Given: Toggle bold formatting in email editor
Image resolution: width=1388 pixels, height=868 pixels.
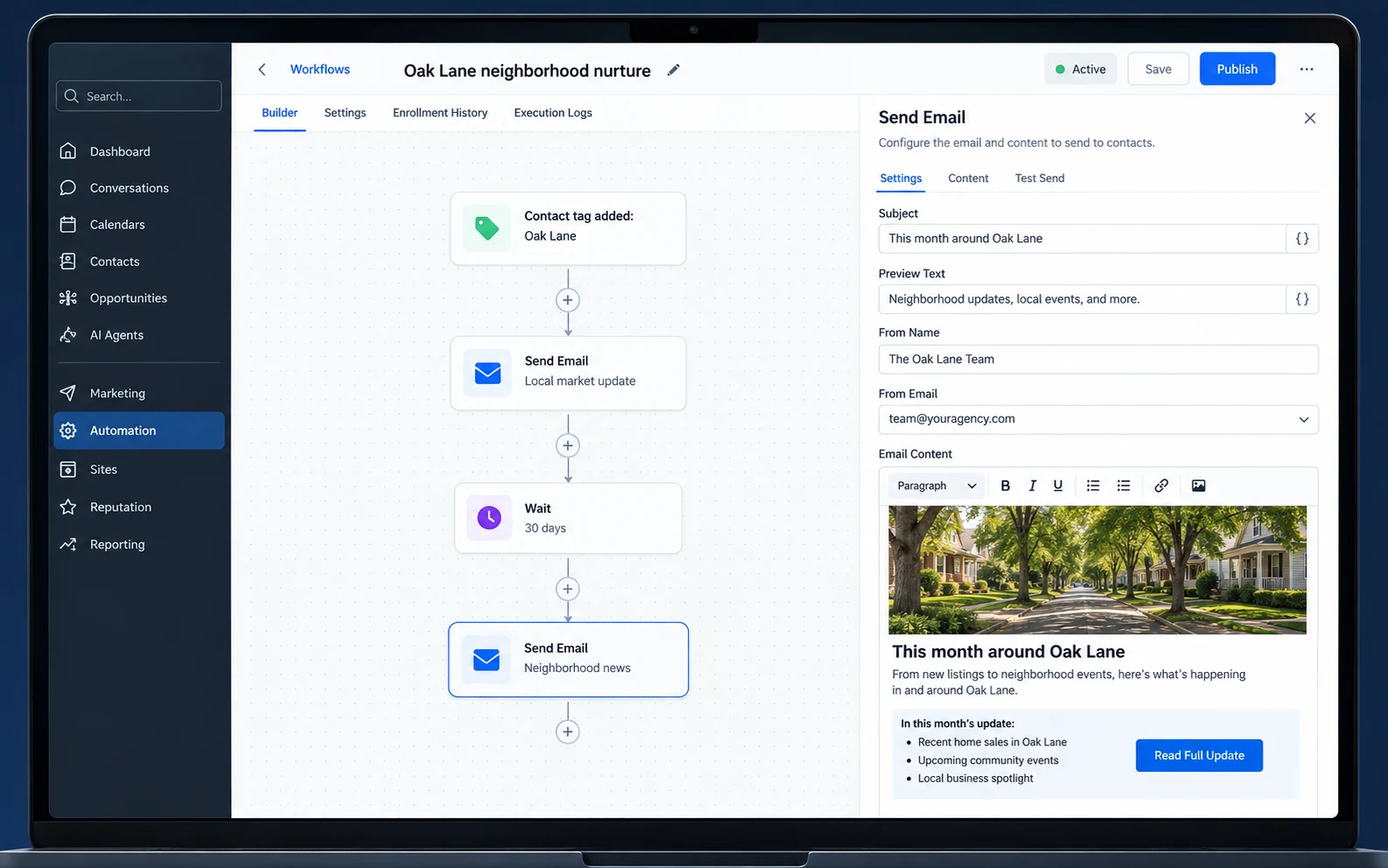Looking at the screenshot, I should pos(1006,486).
